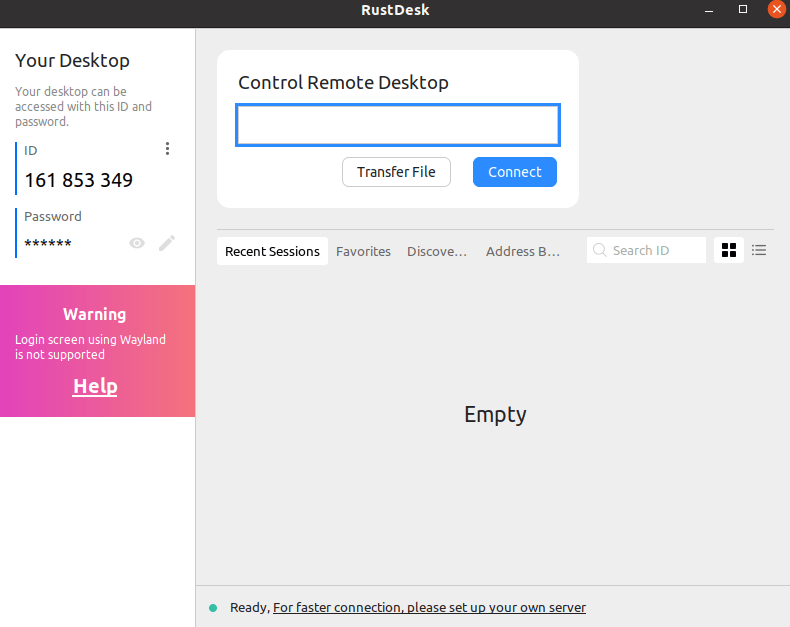Click the Wayland not supported warning text
Image resolution: width=790 pixels, height=627 pixels.
pyautogui.click(x=90, y=347)
